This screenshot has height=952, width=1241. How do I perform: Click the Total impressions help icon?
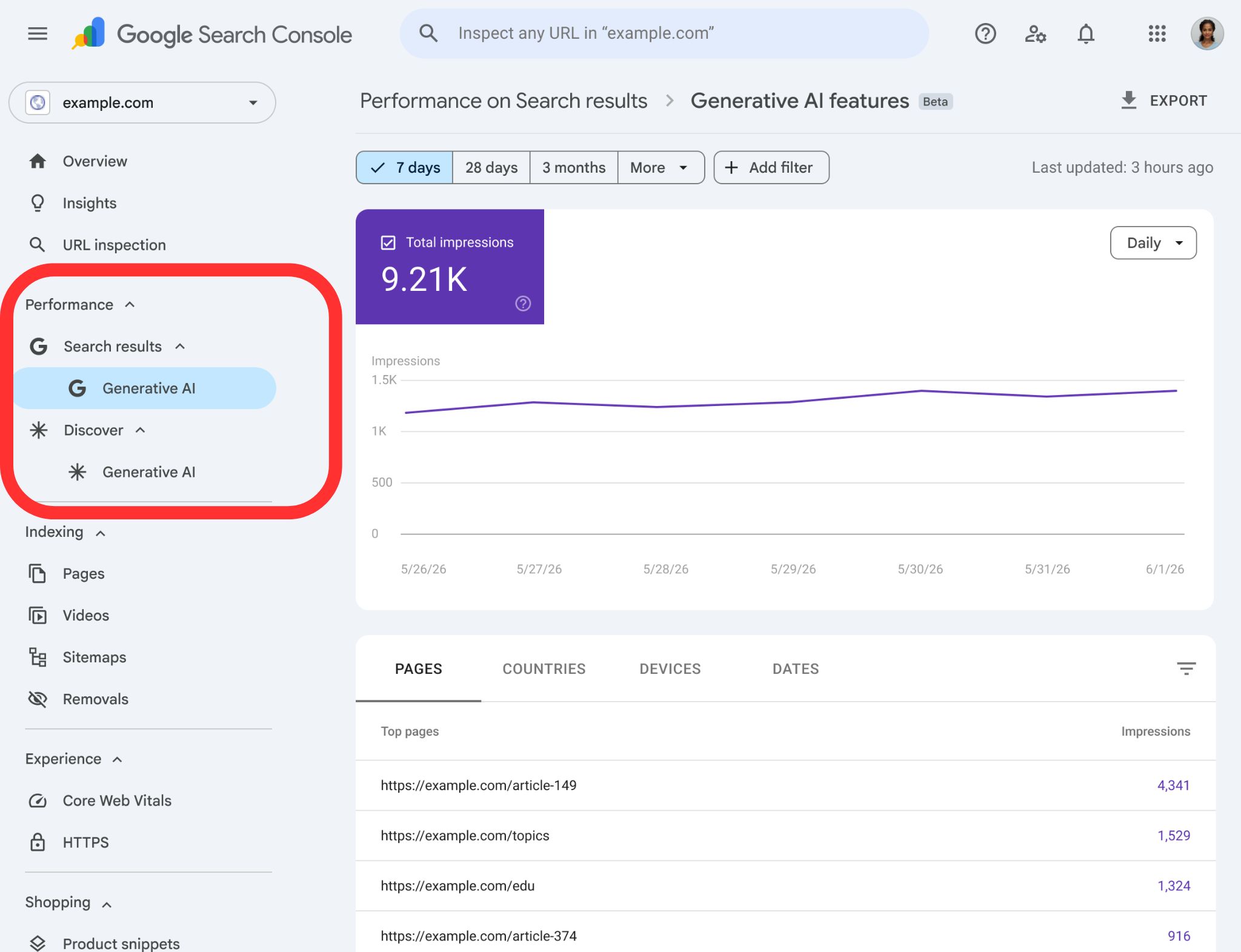tap(523, 304)
